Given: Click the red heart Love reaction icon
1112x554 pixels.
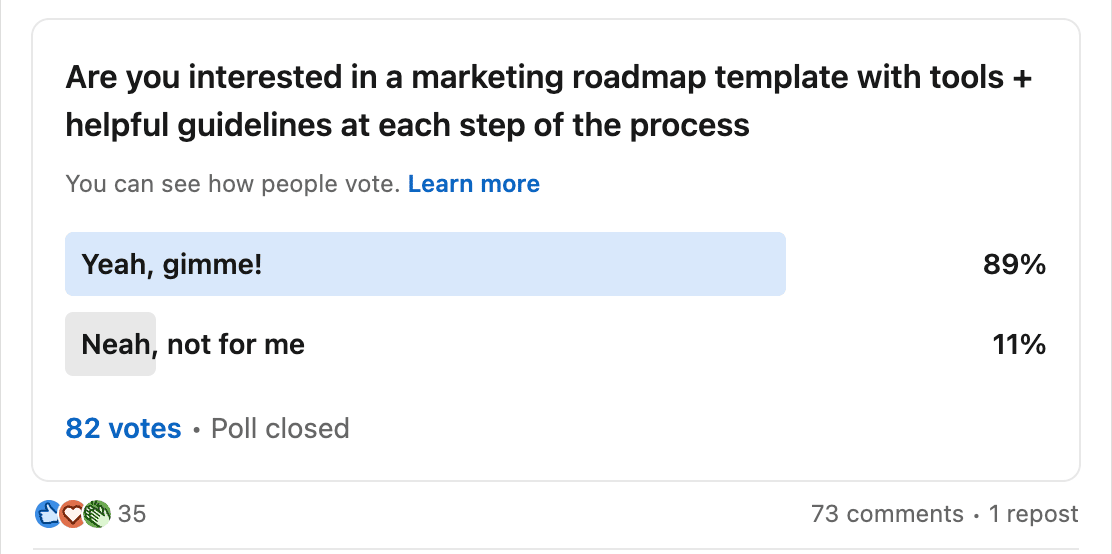Looking at the screenshot, I should [72, 514].
